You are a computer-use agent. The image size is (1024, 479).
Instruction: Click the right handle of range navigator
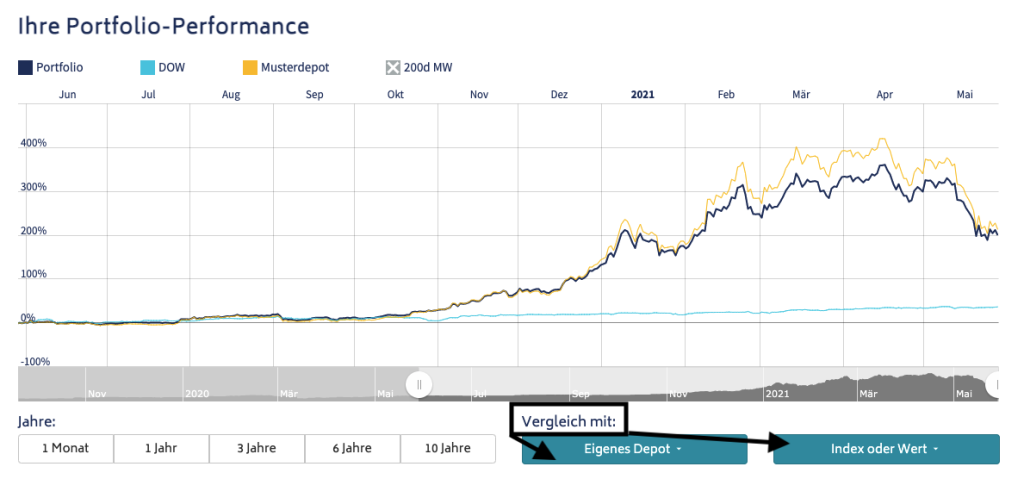(995, 384)
